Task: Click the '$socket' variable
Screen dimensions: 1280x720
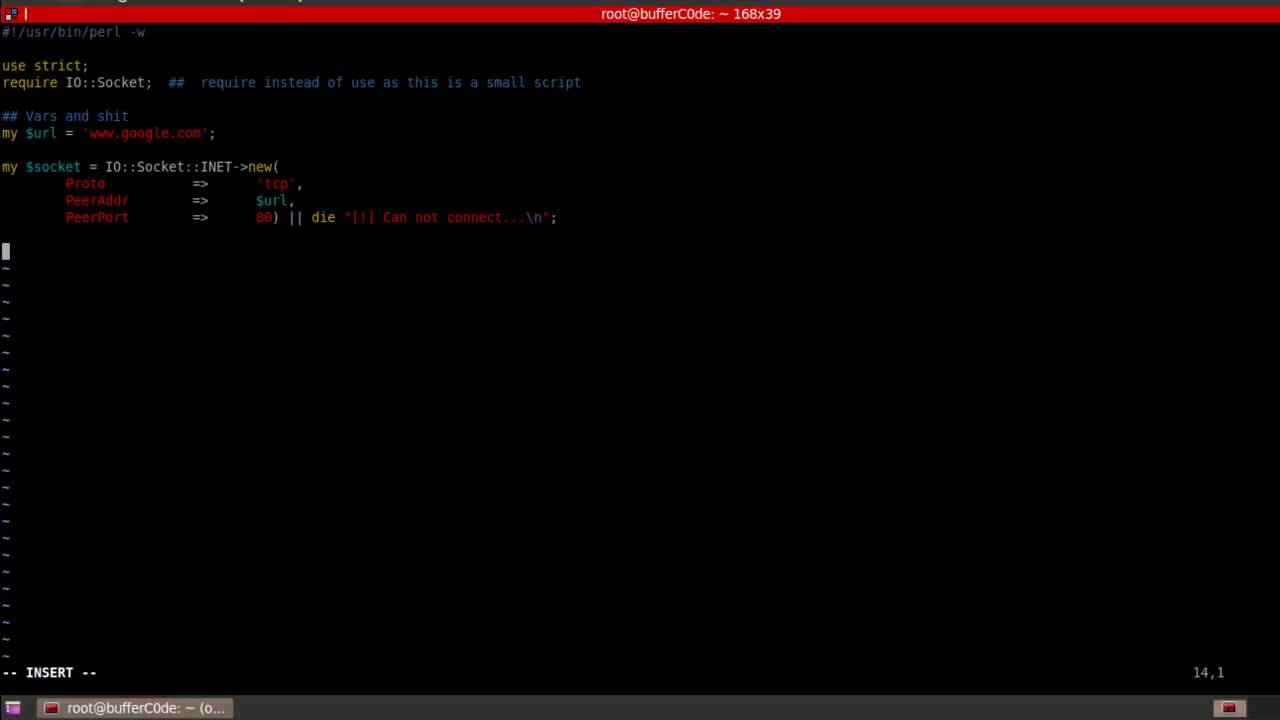Action: (x=53, y=167)
